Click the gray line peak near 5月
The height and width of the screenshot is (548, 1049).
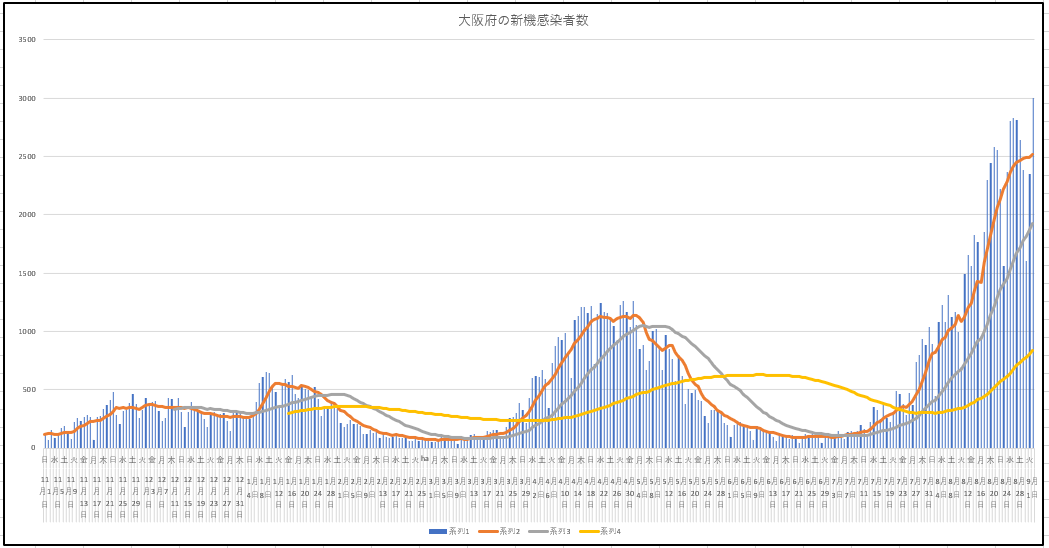pos(658,326)
